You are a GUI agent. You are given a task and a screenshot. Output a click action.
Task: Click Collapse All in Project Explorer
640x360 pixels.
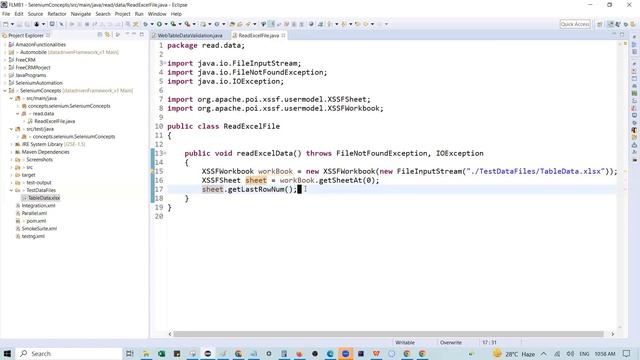(100, 35)
